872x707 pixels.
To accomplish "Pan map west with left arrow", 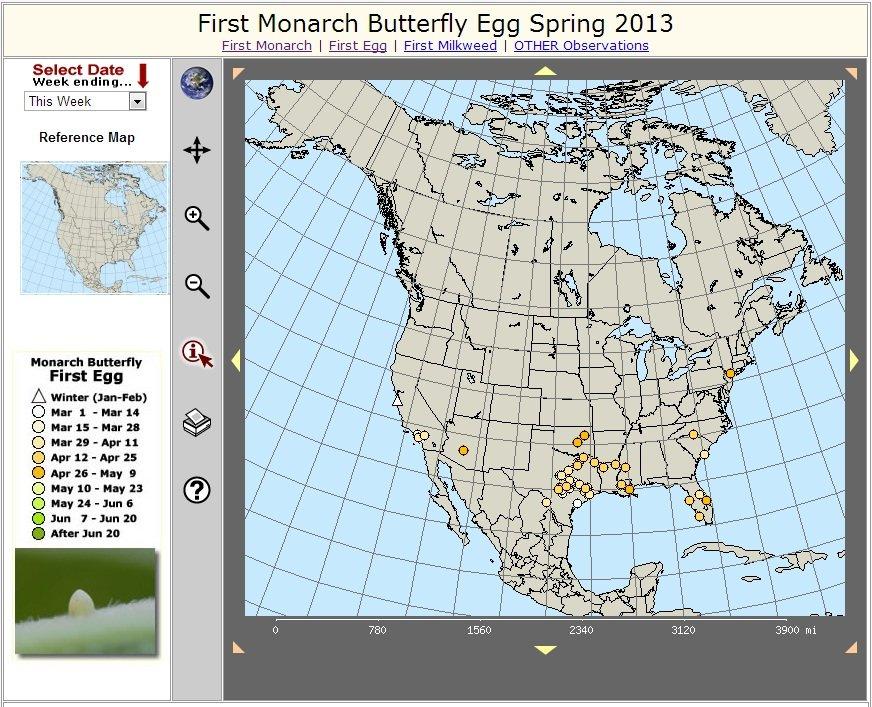I will pos(236,360).
